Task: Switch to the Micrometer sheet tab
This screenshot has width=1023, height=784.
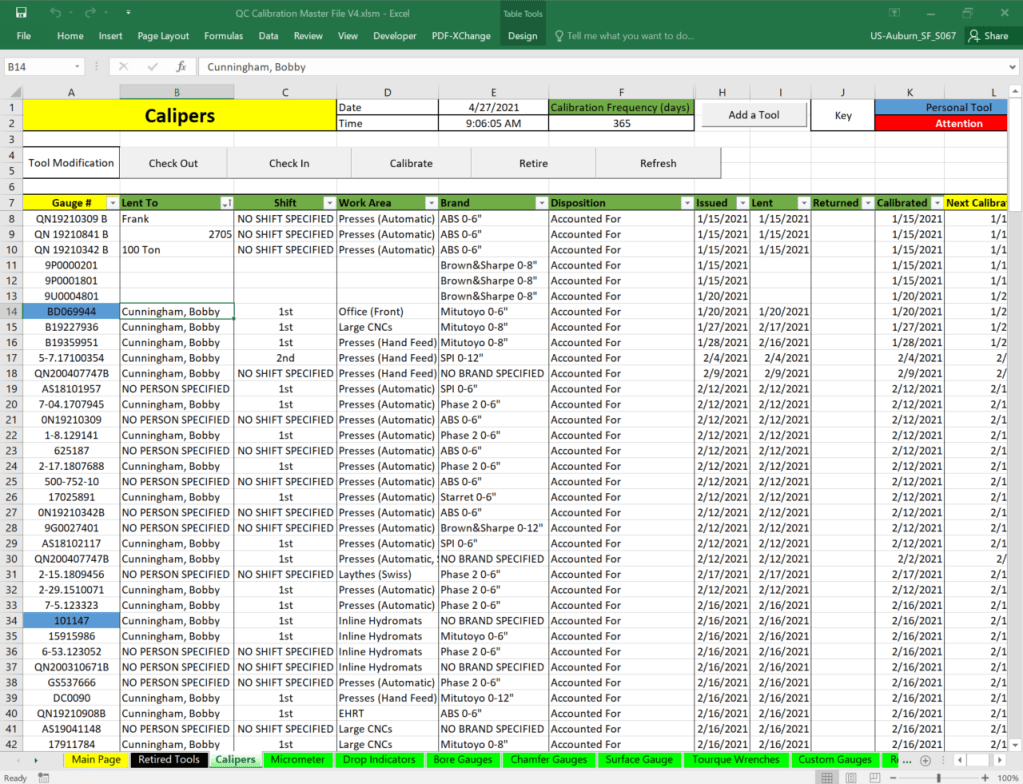Action: coord(298,760)
